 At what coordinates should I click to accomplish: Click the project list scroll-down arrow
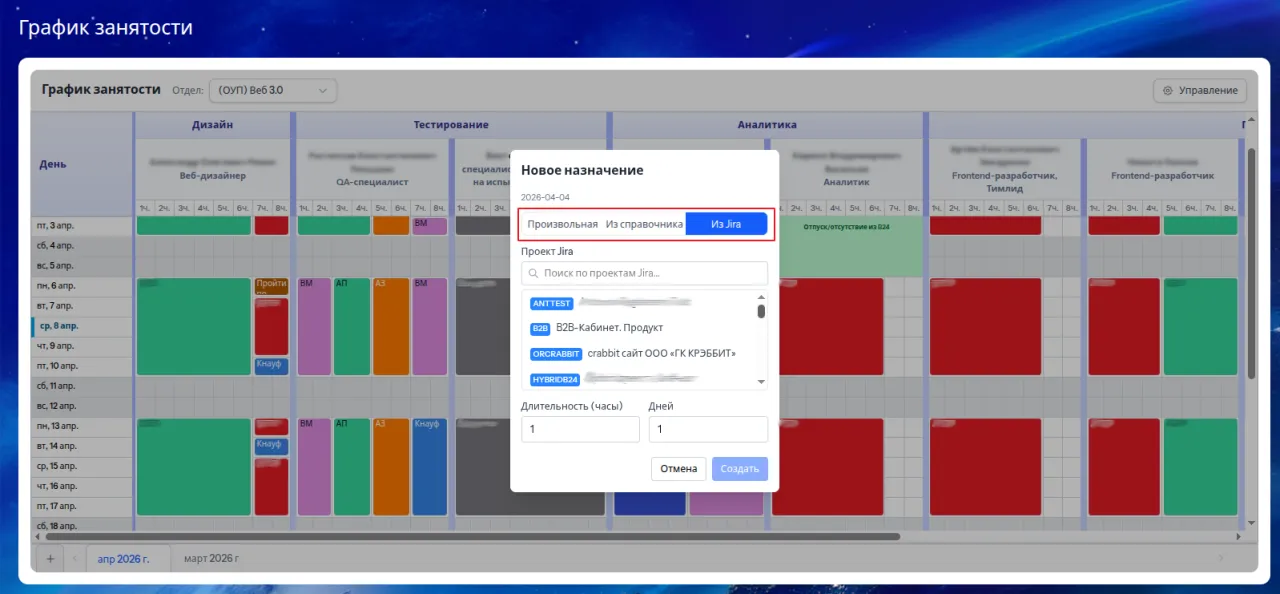click(761, 382)
